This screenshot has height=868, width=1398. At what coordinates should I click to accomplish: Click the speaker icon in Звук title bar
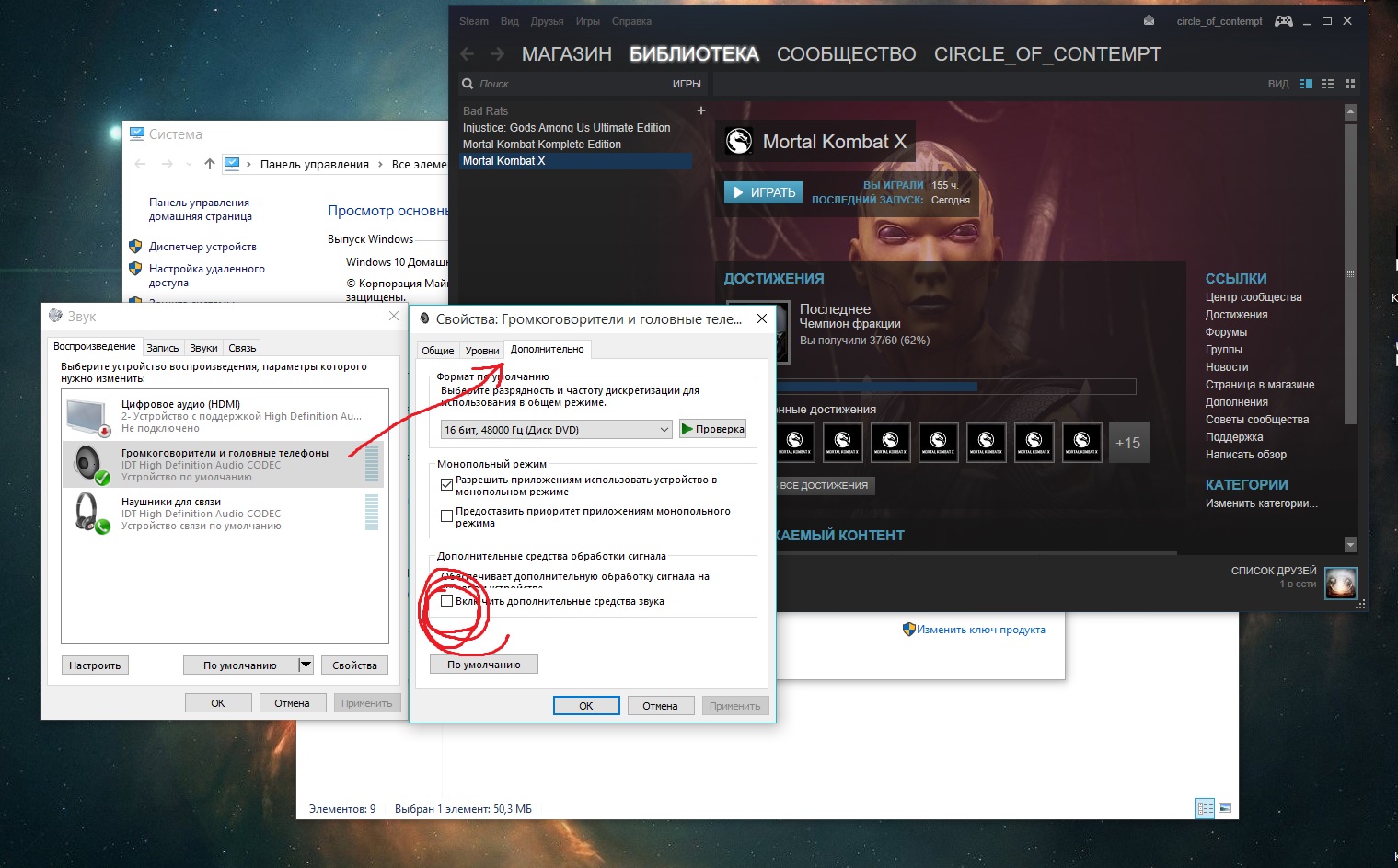coord(56,316)
